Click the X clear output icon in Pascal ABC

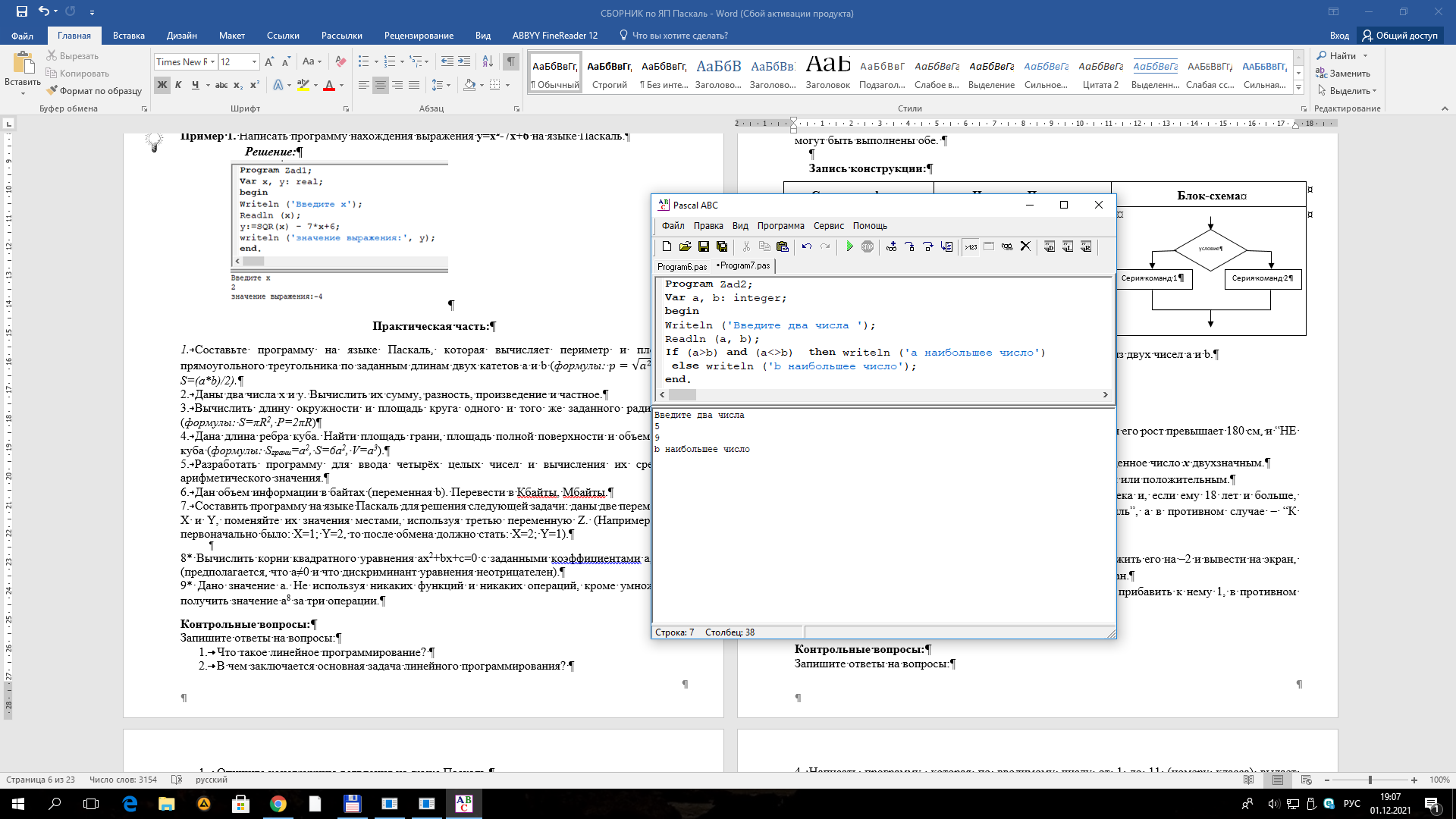click(x=1025, y=246)
